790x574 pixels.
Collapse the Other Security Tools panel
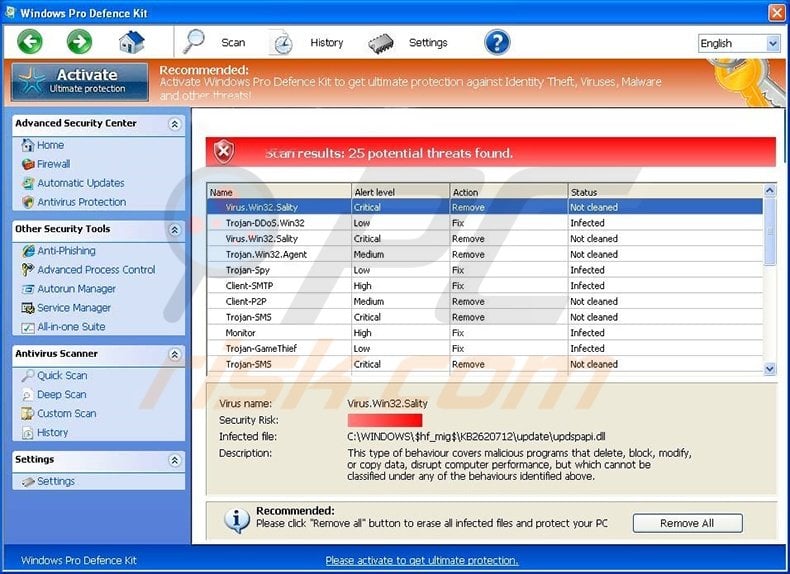pos(174,230)
